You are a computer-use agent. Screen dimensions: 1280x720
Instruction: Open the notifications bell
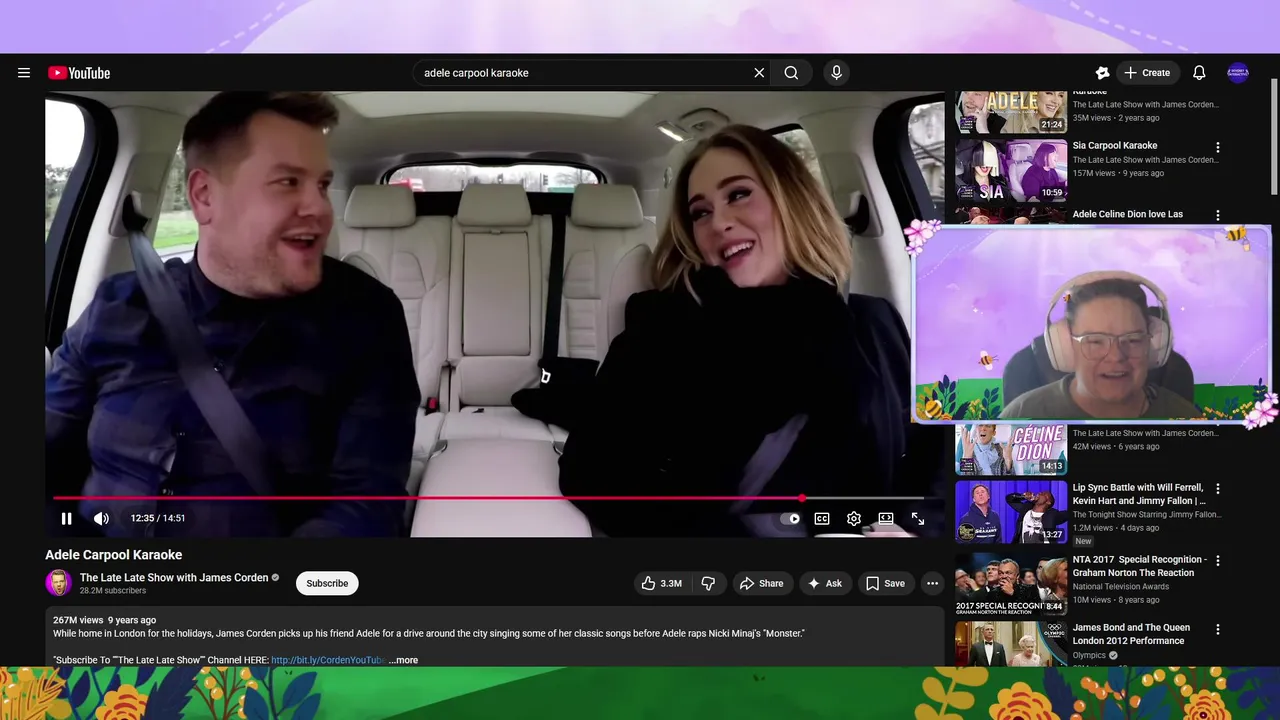pyautogui.click(x=1199, y=73)
